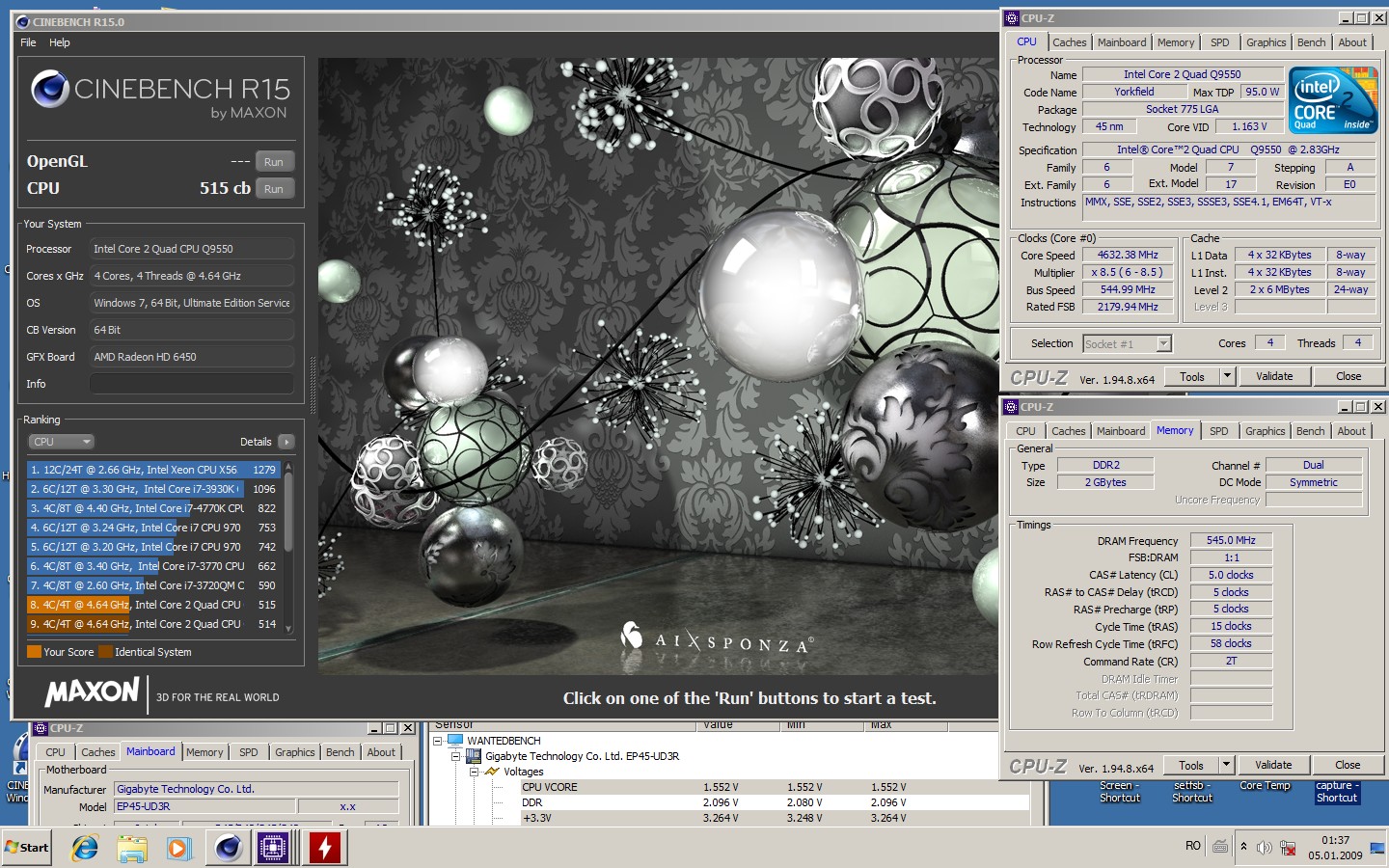Select ranking row 1 Intel Xeon 1279
Viewport: 1389px width, 868px height.
[154, 470]
